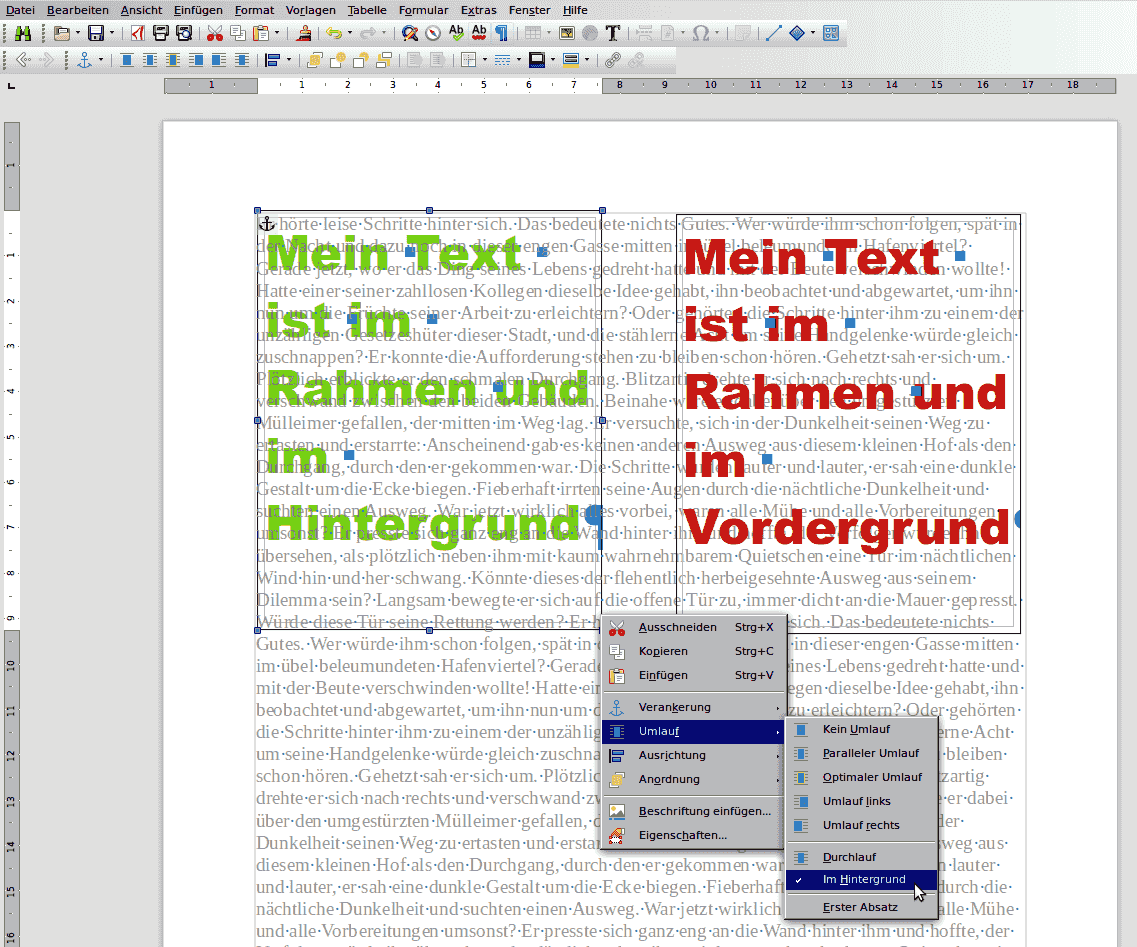Expand the paste icon's dropdown arrow

click(276, 33)
